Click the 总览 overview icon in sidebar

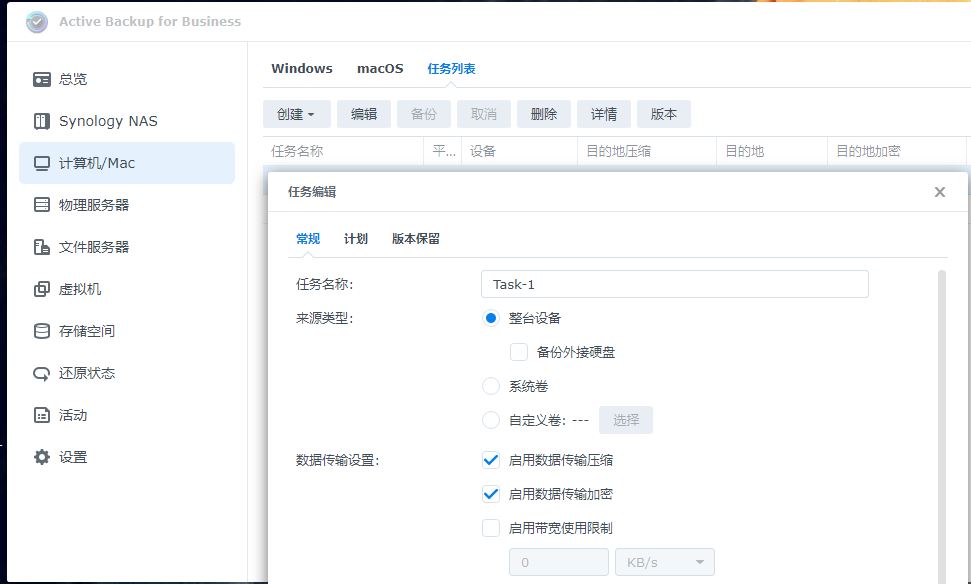(41, 79)
